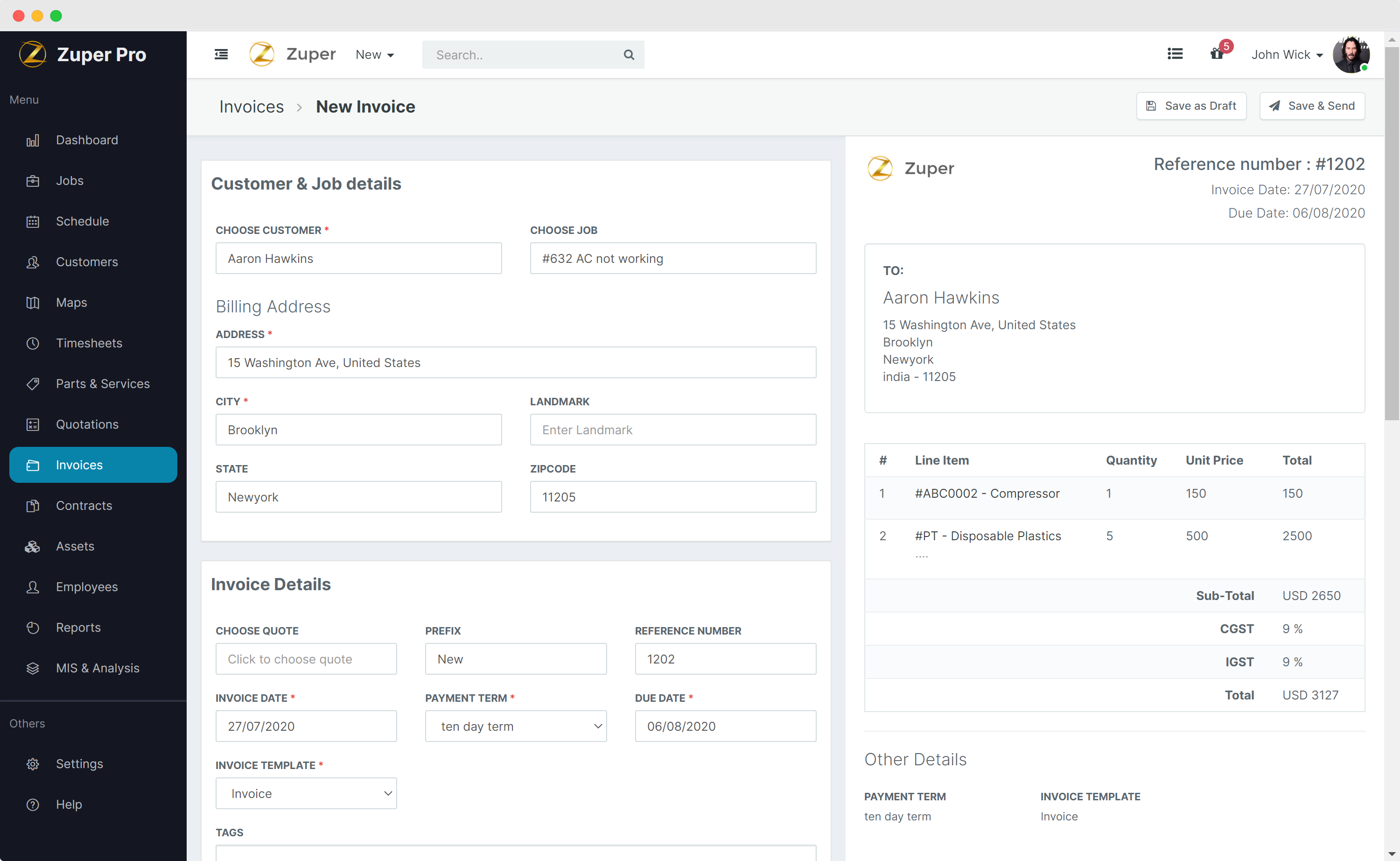Open Parts & Services tag icon

pos(33,384)
